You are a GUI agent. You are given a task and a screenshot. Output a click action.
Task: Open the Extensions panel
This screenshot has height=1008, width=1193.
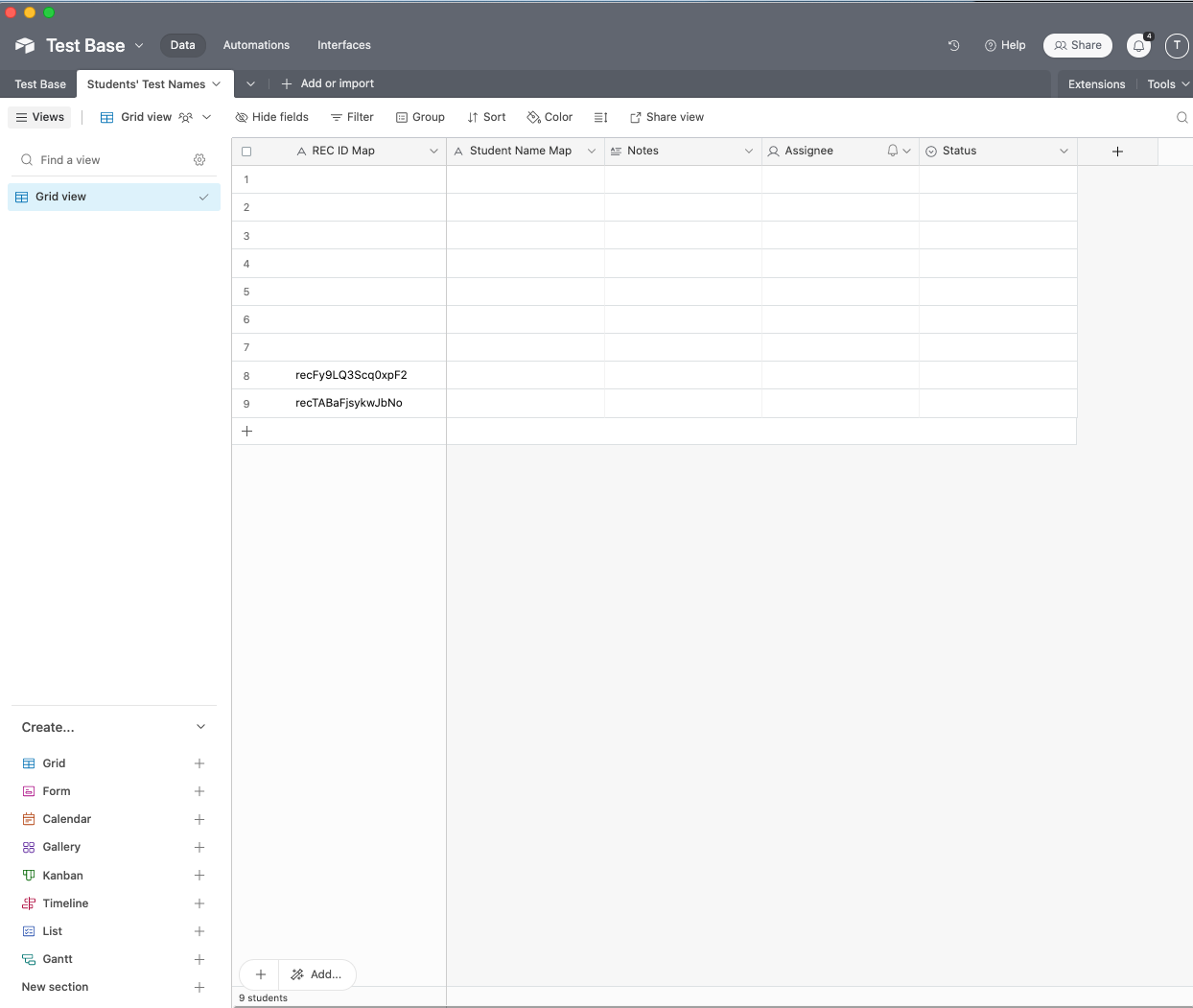pyautogui.click(x=1096, y=84)
